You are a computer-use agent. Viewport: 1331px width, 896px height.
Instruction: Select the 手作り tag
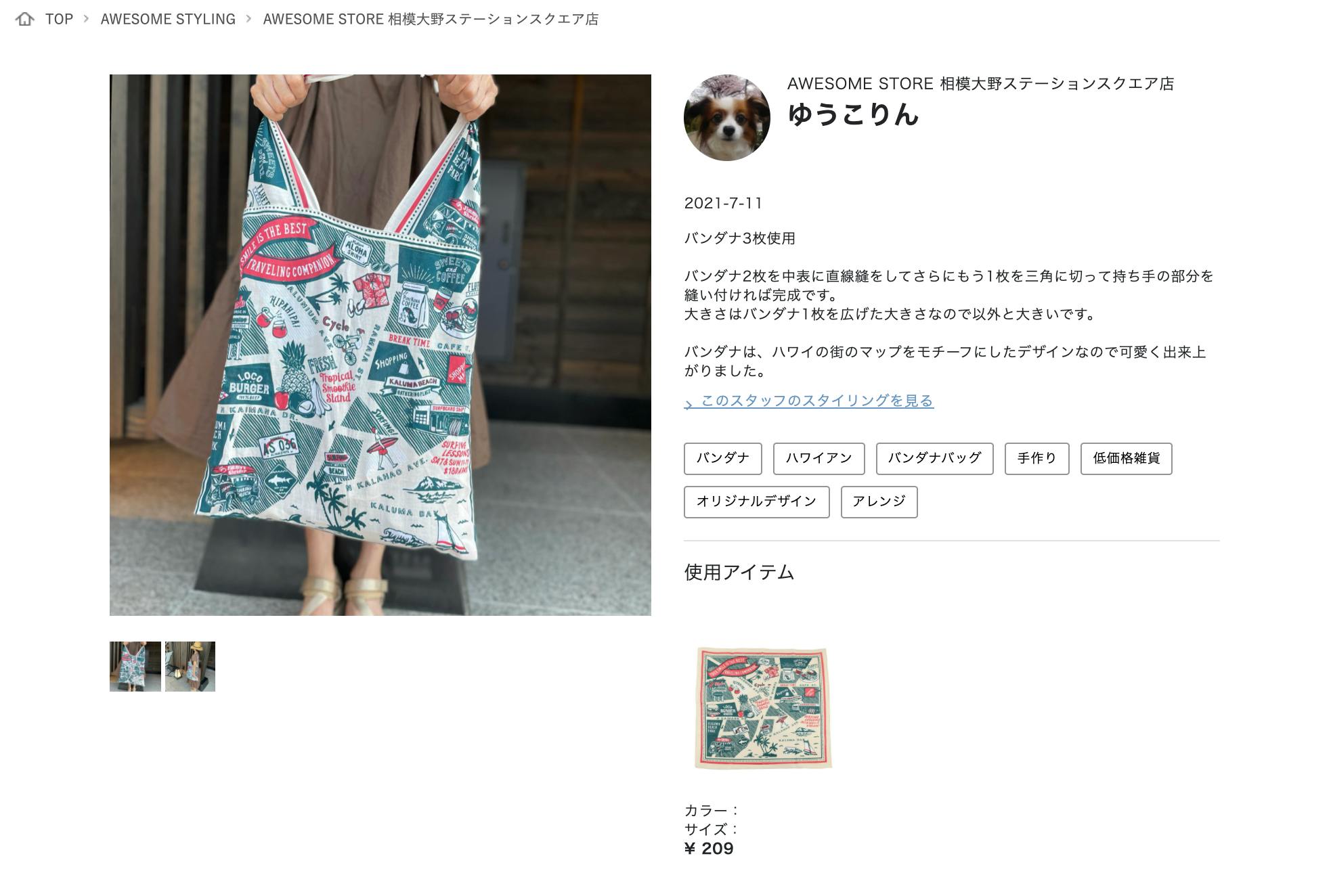click(1037, 459)
